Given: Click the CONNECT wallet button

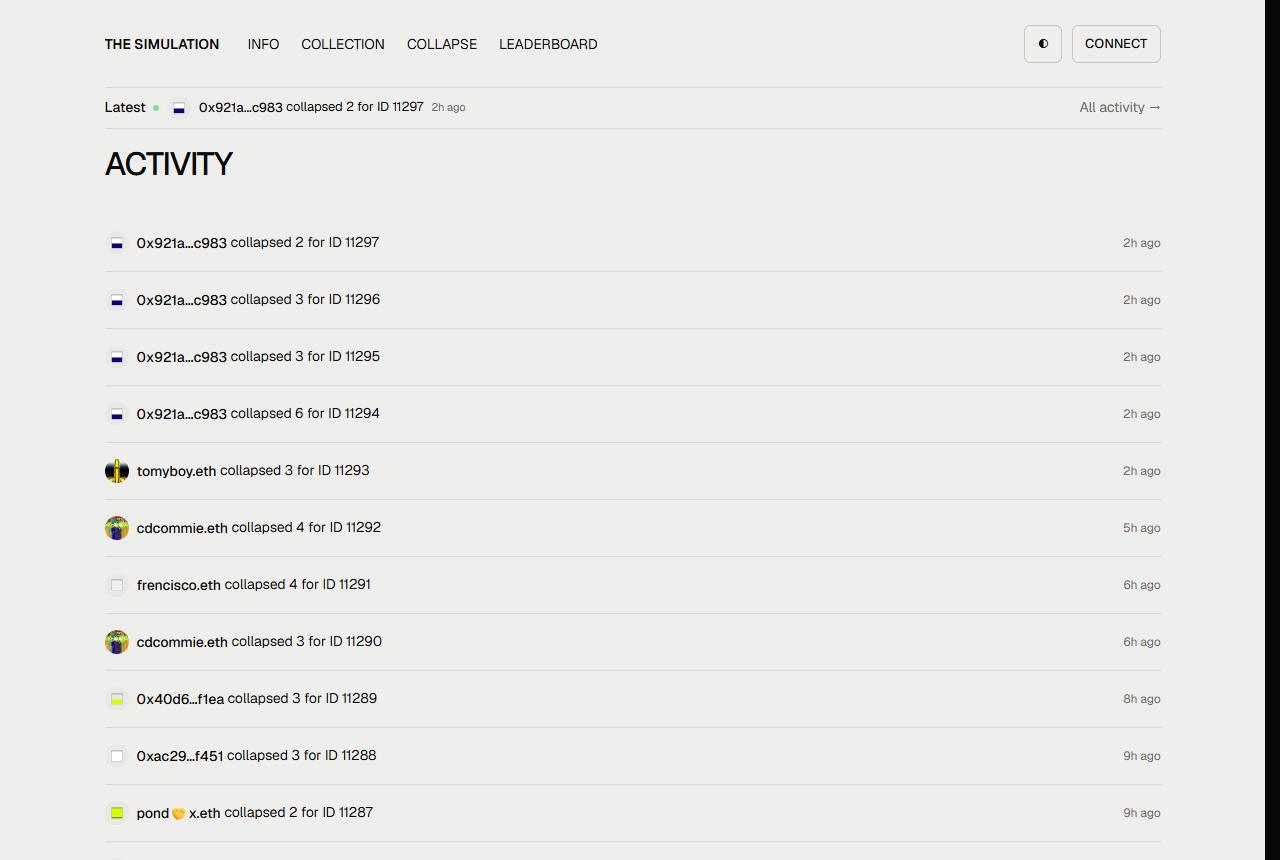Looking at the screenshot, I should coord(1116,44).
